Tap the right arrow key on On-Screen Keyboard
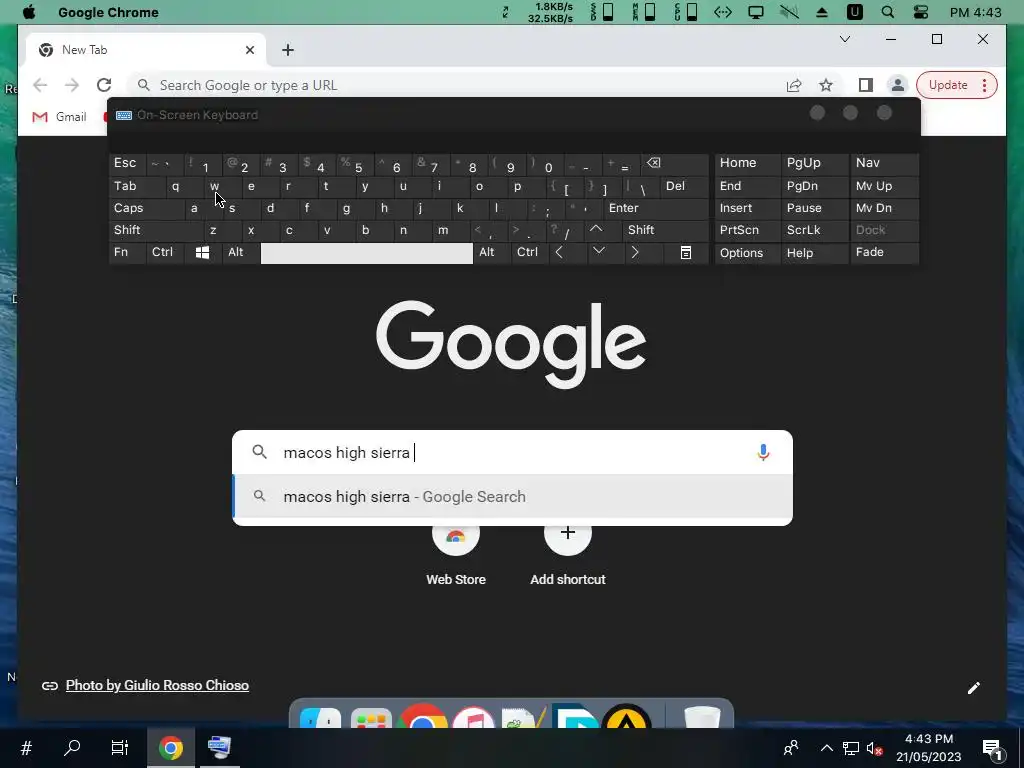 click(634, 252)
